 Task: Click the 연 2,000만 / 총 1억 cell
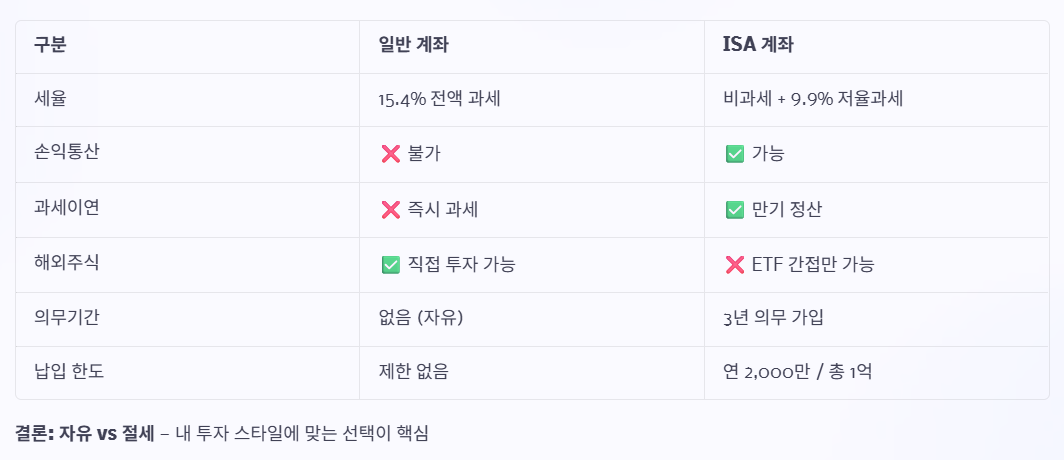(797, 372)
